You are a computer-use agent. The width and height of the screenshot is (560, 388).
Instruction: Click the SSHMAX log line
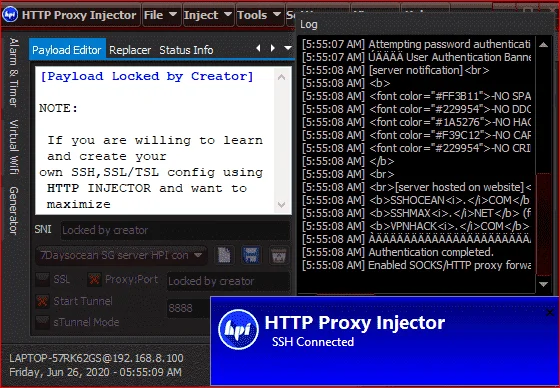pyautogui.click(x=416, y=213)
